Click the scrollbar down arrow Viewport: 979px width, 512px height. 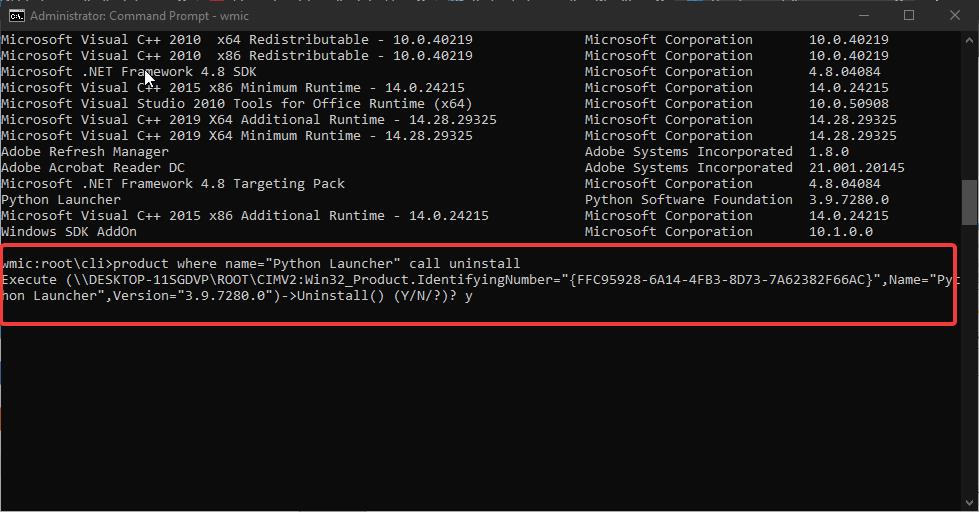coord(970,503)
